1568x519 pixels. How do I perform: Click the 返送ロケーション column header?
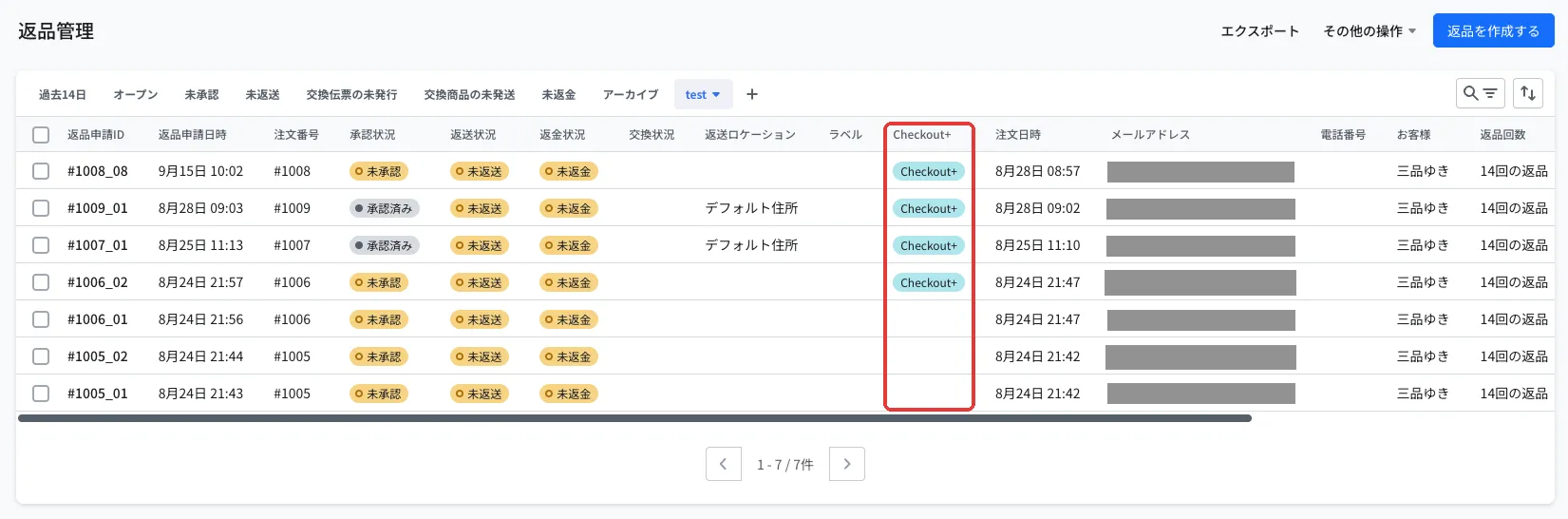point(750,135)
